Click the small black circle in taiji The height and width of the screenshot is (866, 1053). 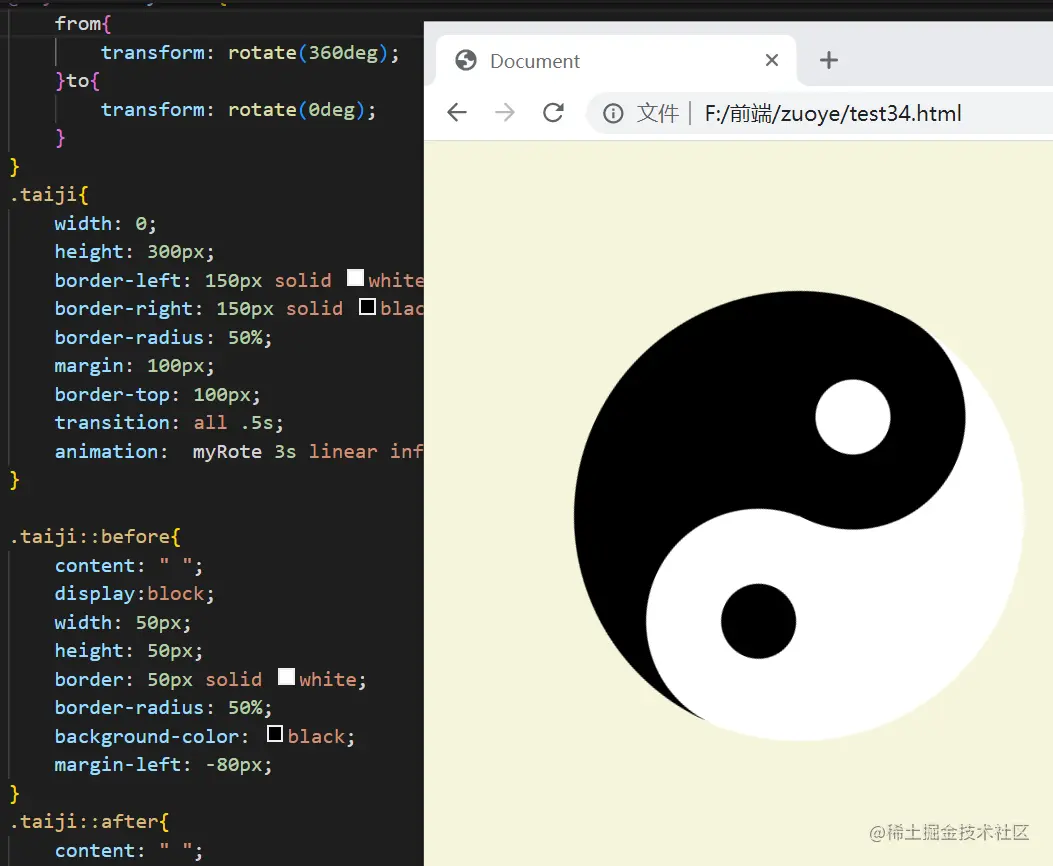click(x=758, y=621)
